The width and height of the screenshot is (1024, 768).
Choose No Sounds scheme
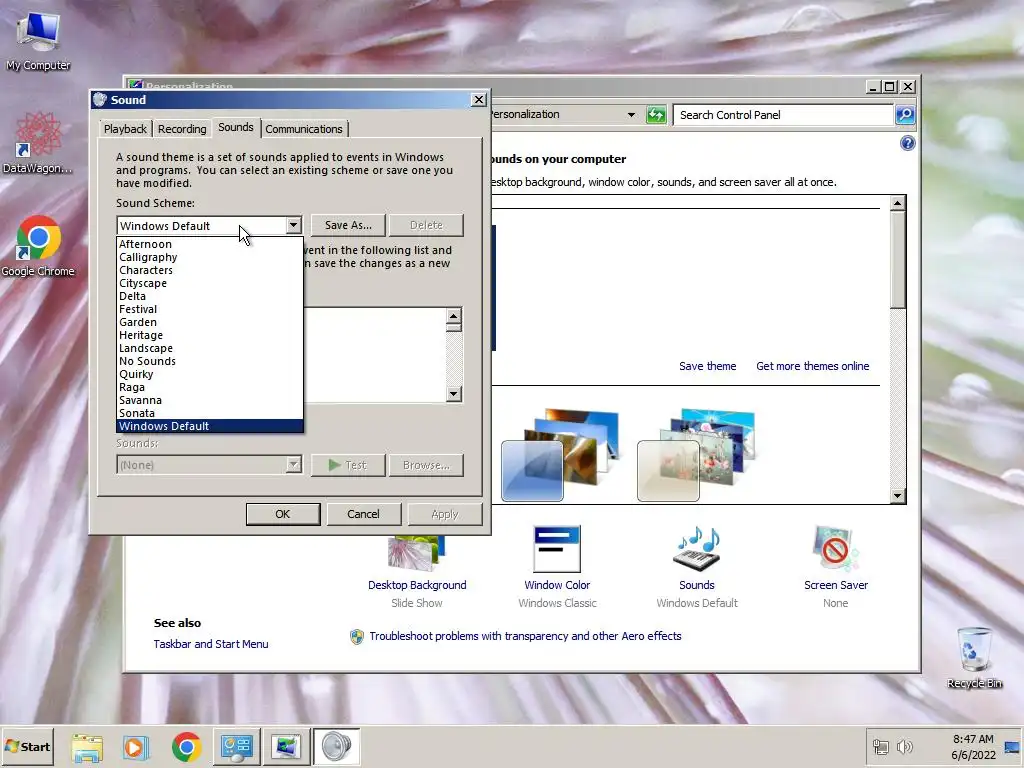[210, 361]
